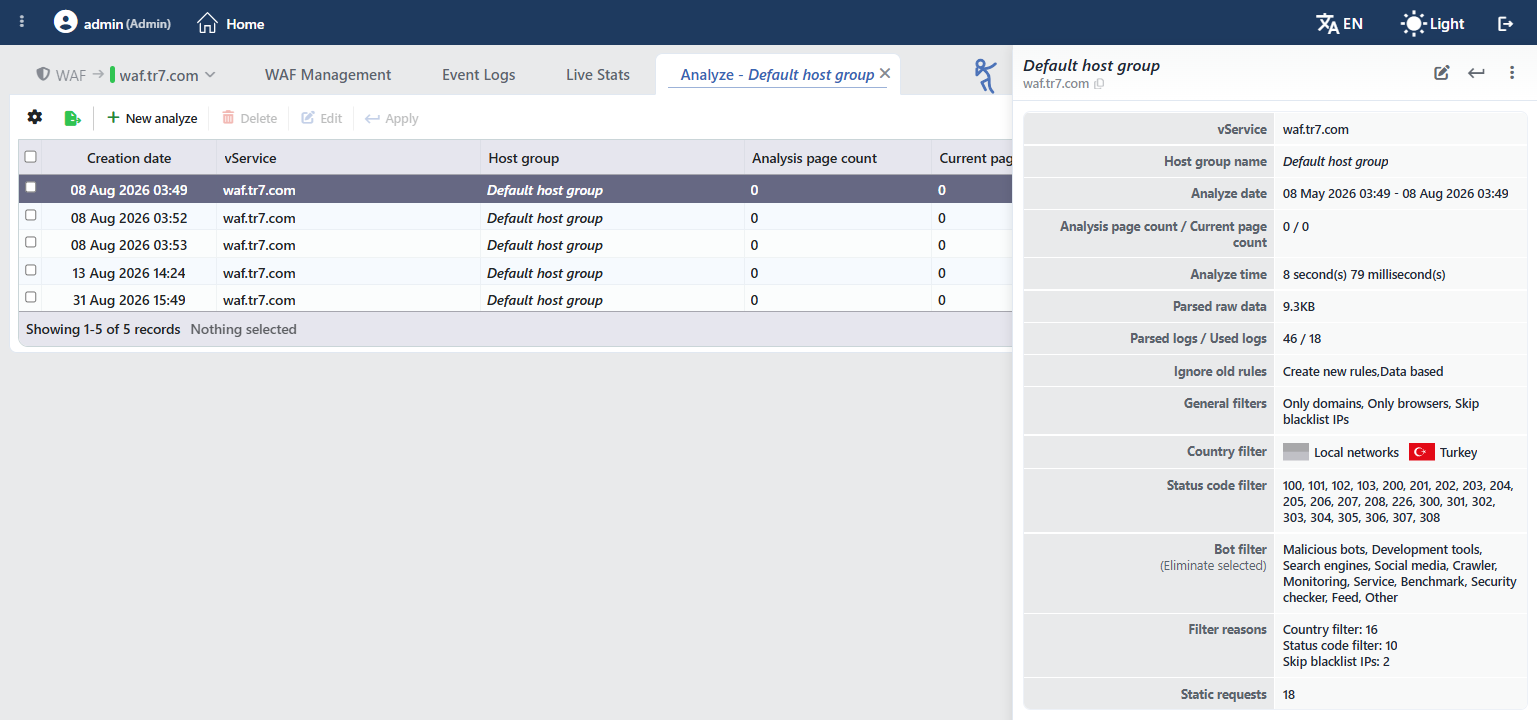Check the 31 Aug 2026 15:49 row checkbox

pyautogui.click(x=30, y=297)
